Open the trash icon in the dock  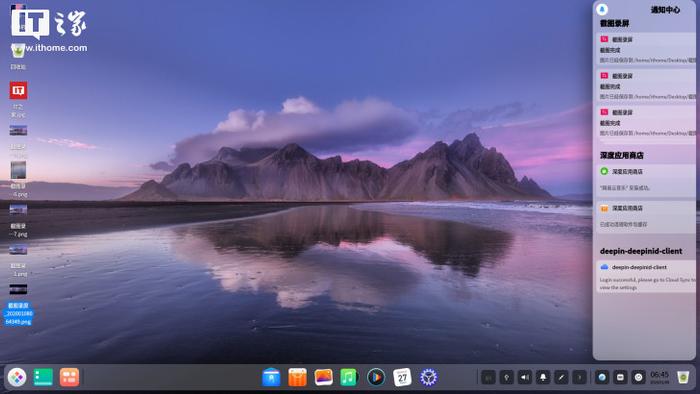[x=683, y=377]
